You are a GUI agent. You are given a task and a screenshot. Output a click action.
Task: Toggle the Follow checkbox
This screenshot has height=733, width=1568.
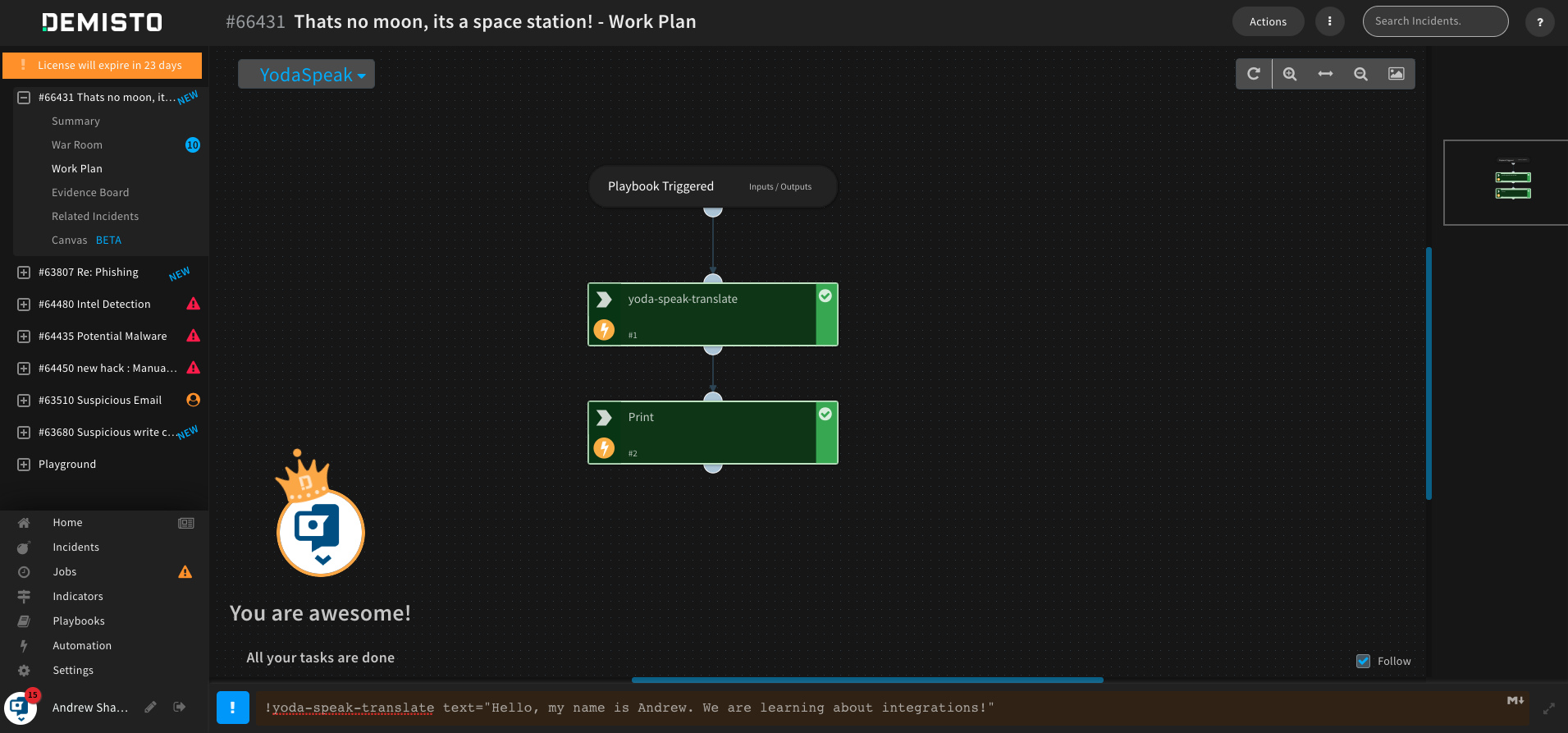pos(1364,661)
